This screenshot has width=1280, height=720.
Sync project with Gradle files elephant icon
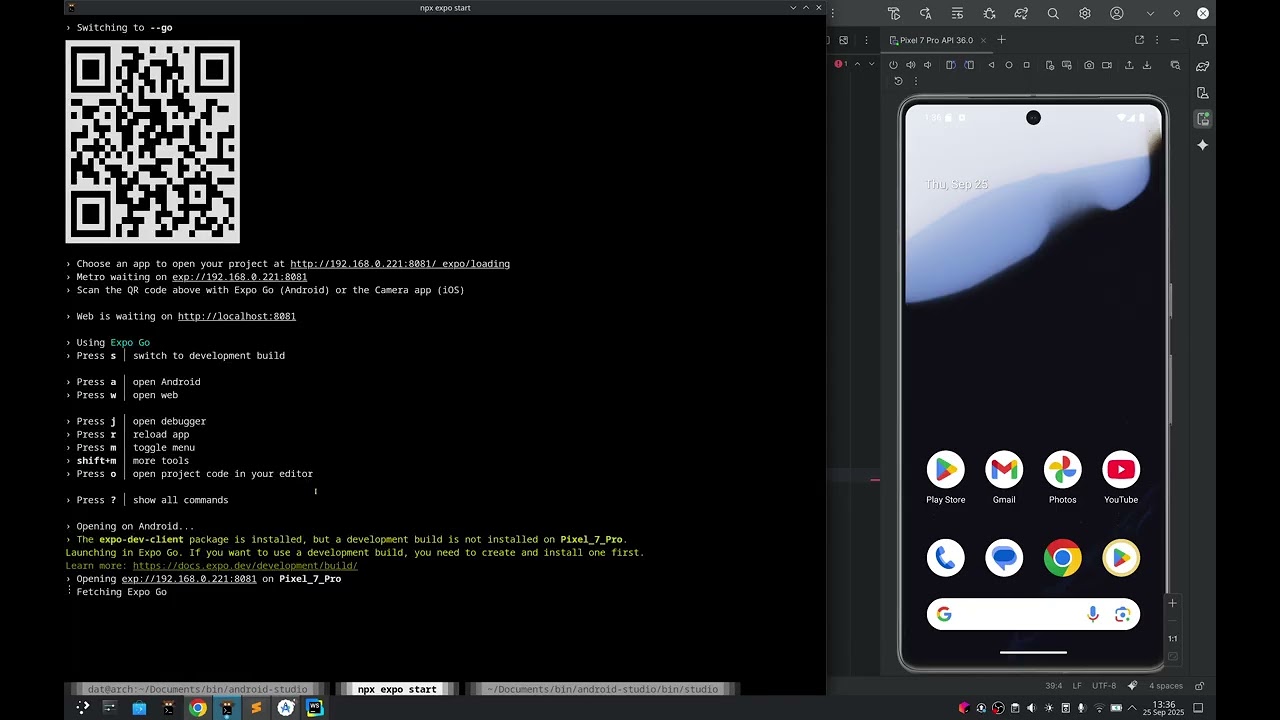(x=1021, y=14)
